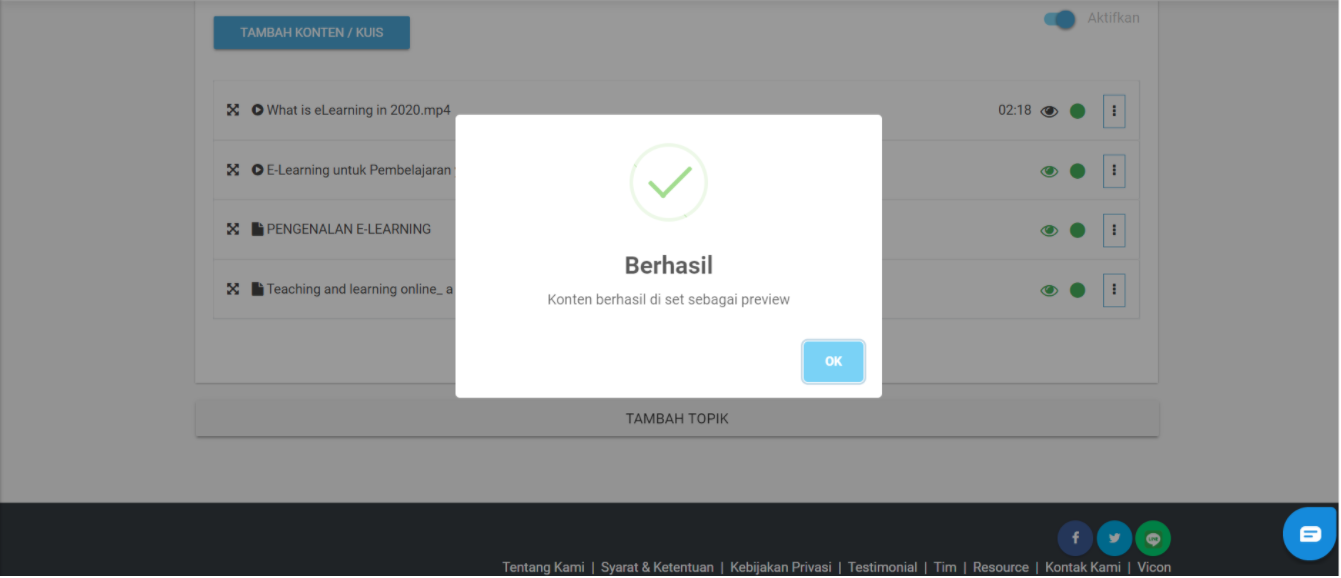Open three-dot menu for What is eLearning video
The height and width of the screenshot is (578, 1341).
pos(1114,111)
